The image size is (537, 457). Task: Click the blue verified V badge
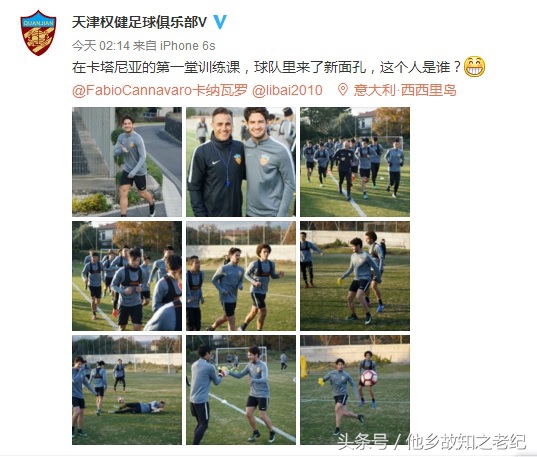pos(220,22)
